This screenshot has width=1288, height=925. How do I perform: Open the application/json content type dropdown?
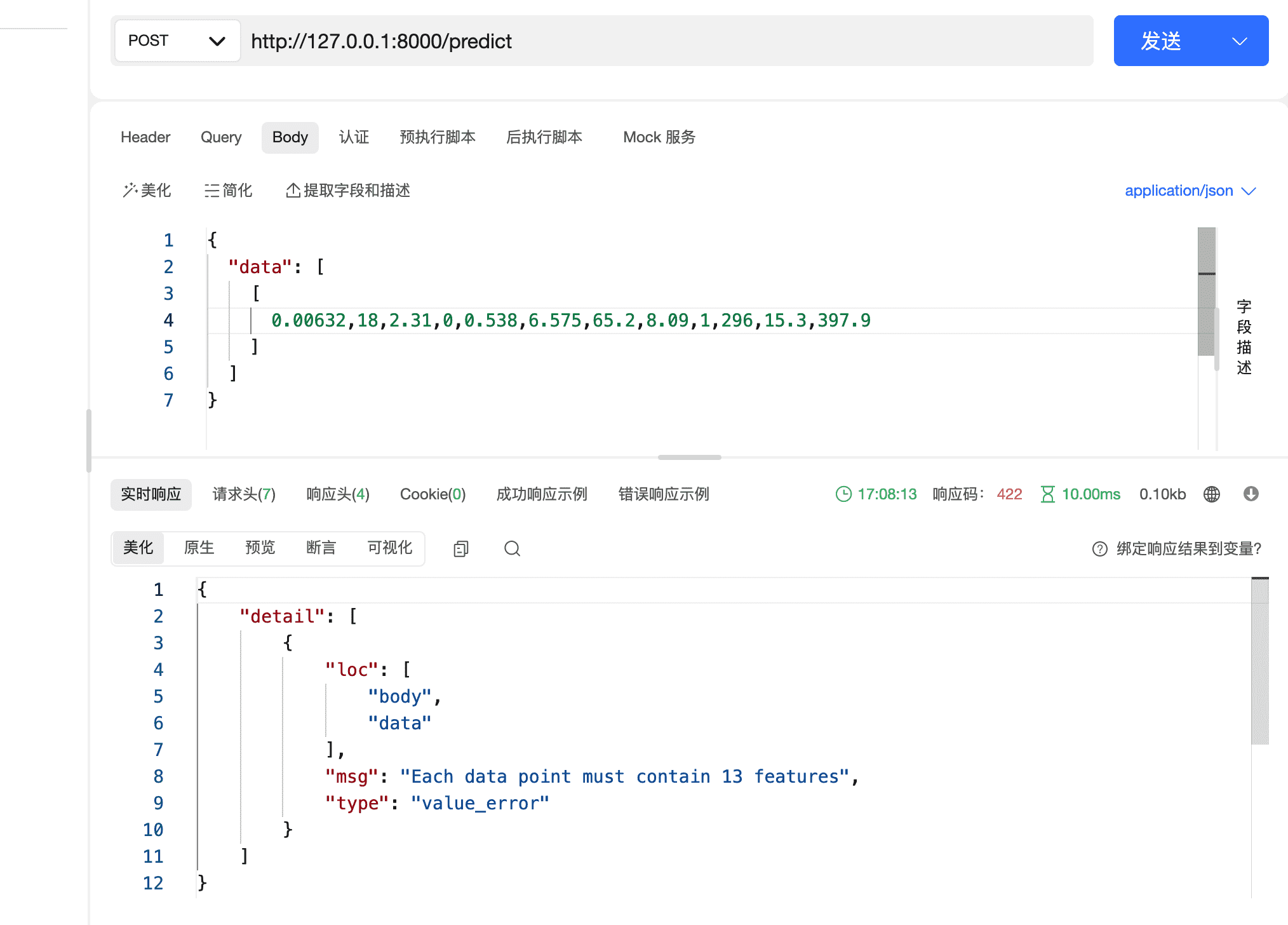[x=1190, y=191]
